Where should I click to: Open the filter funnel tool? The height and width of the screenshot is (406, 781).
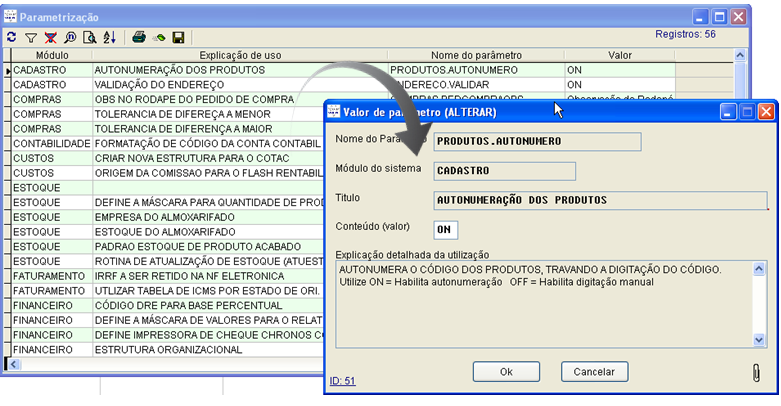pyautogui.click(x=31, y=37)
